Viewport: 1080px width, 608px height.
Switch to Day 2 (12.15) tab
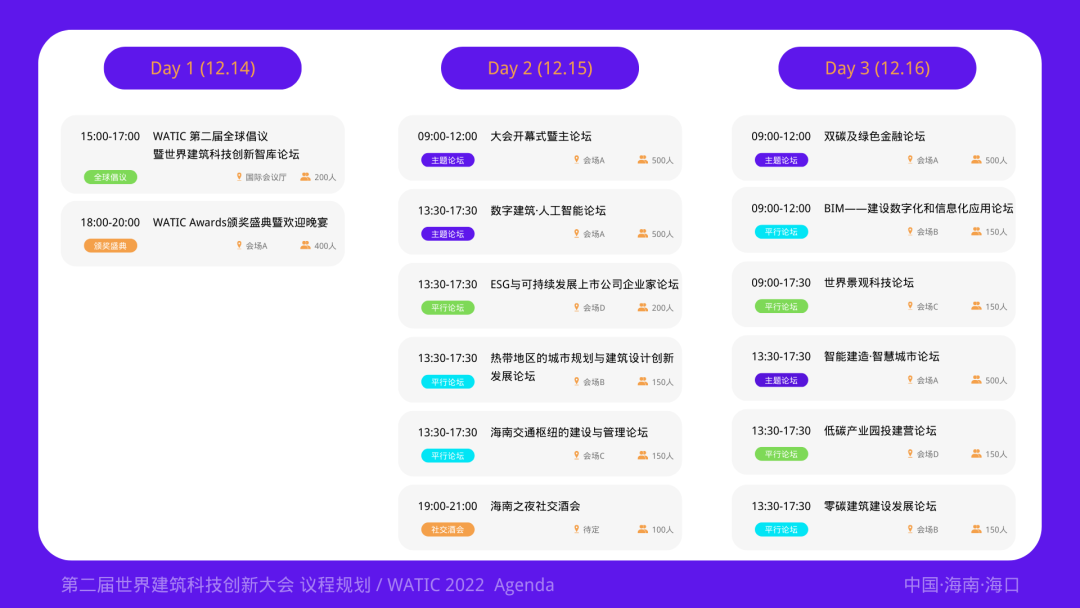coord(540,68)
